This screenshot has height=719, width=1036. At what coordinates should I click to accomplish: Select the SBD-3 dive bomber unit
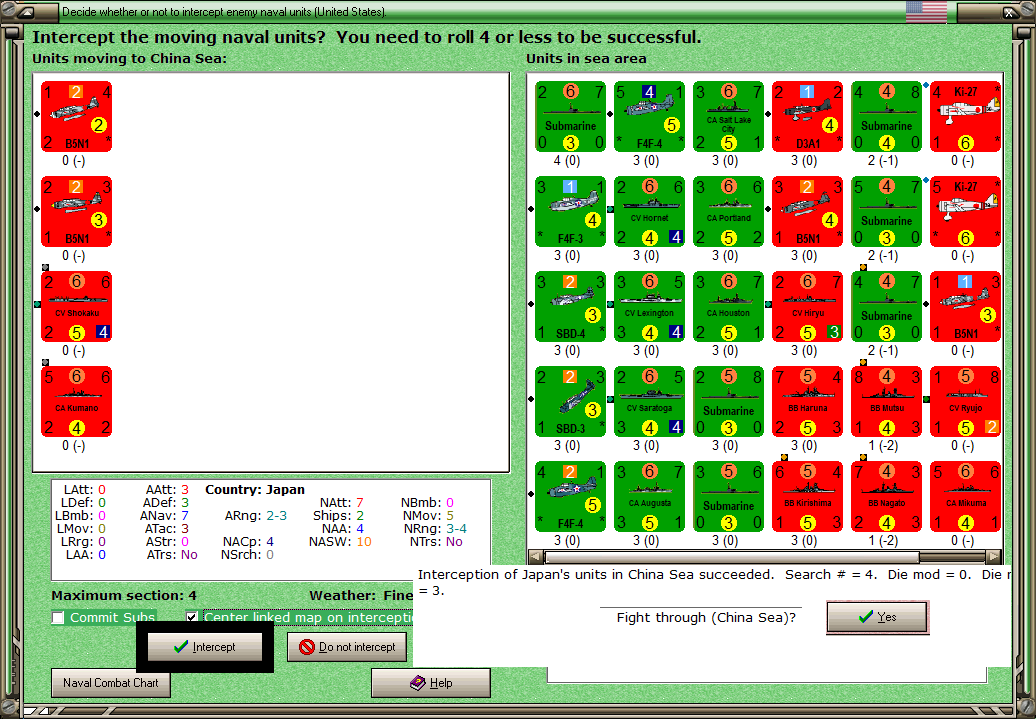(x=570, y=402)
